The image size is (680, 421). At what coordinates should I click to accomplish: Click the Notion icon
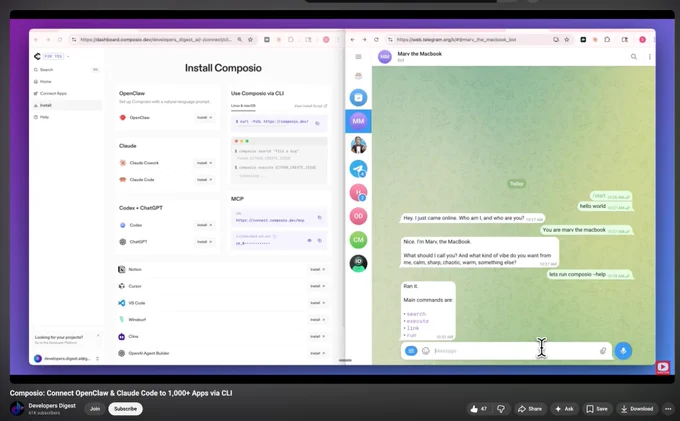click(x=121, y=269)
